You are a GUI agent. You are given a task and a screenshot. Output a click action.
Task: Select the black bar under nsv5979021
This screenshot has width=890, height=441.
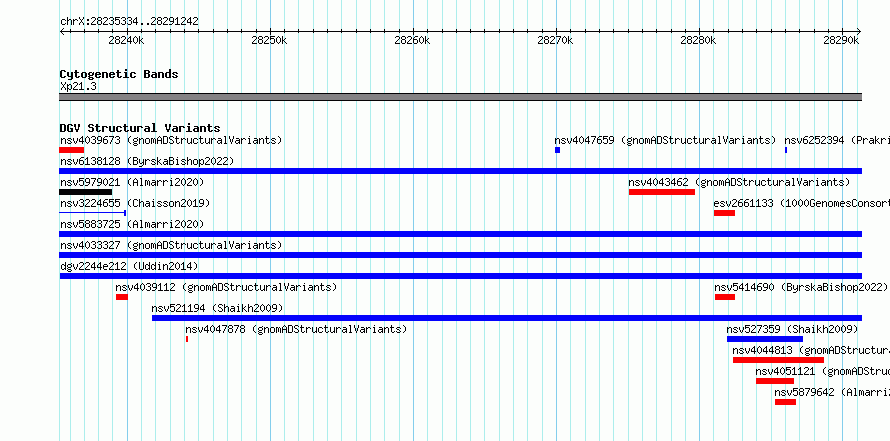pyautogui.click(x=86, y=192)
